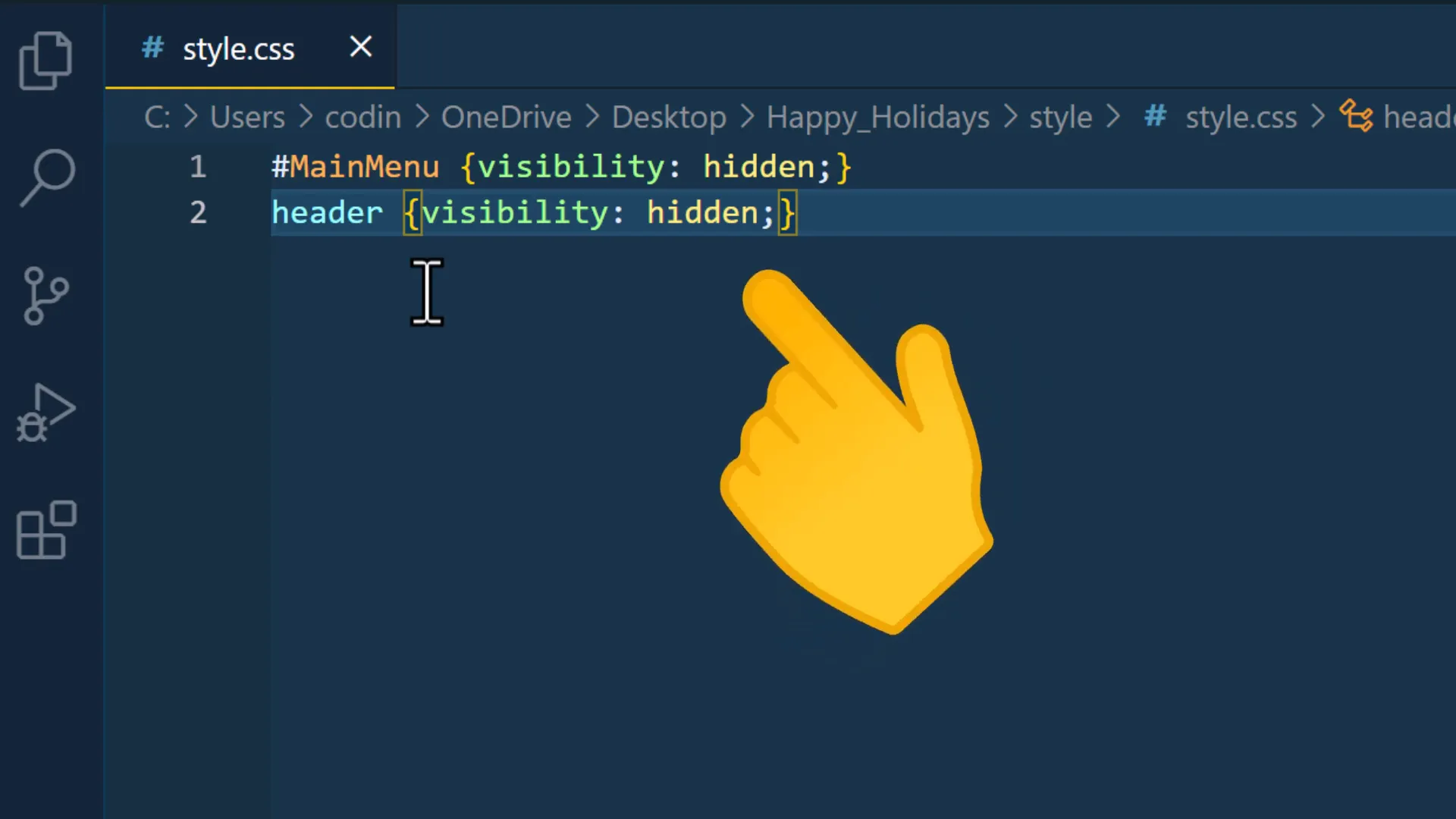This screenshot has width=1456, height=819.
Task: Click line number 2 in the gutter
Action: click(x=198, y=212)
